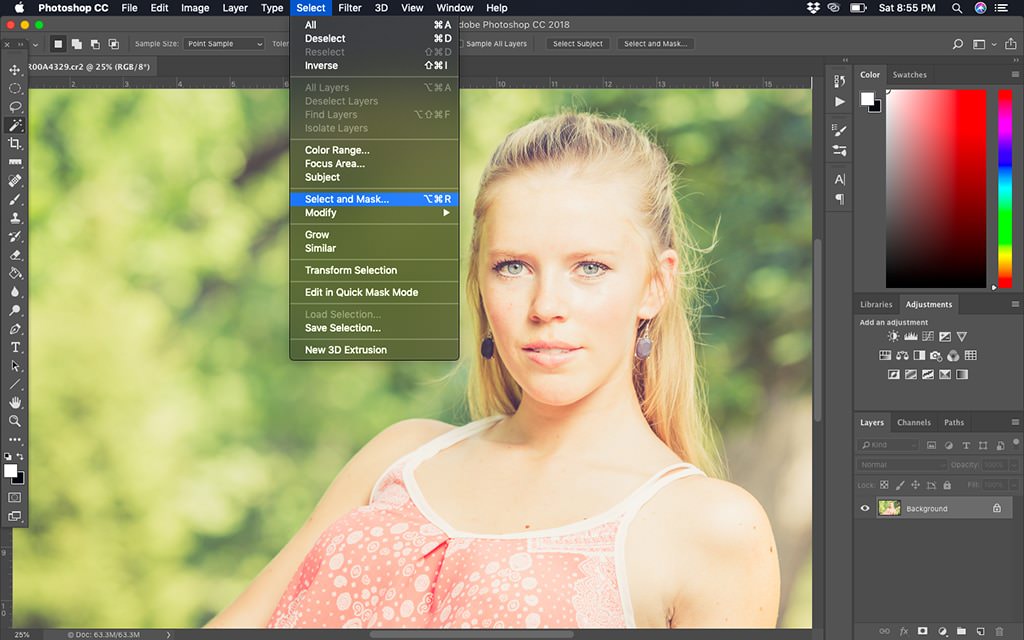1024x640 pixels.
Task: Select the Clone Stamp tool
Action: pos(15,217)
